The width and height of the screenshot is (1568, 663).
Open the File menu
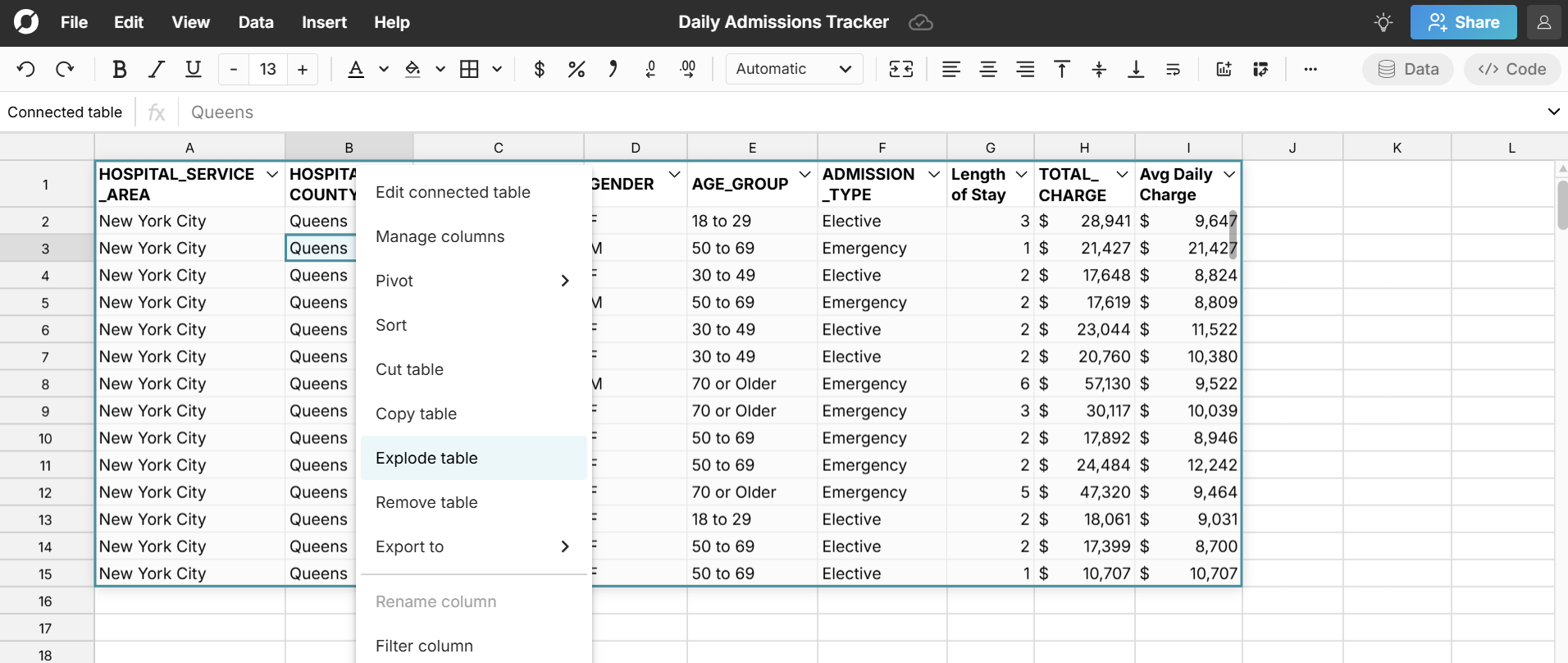click(x=74, y=22)
